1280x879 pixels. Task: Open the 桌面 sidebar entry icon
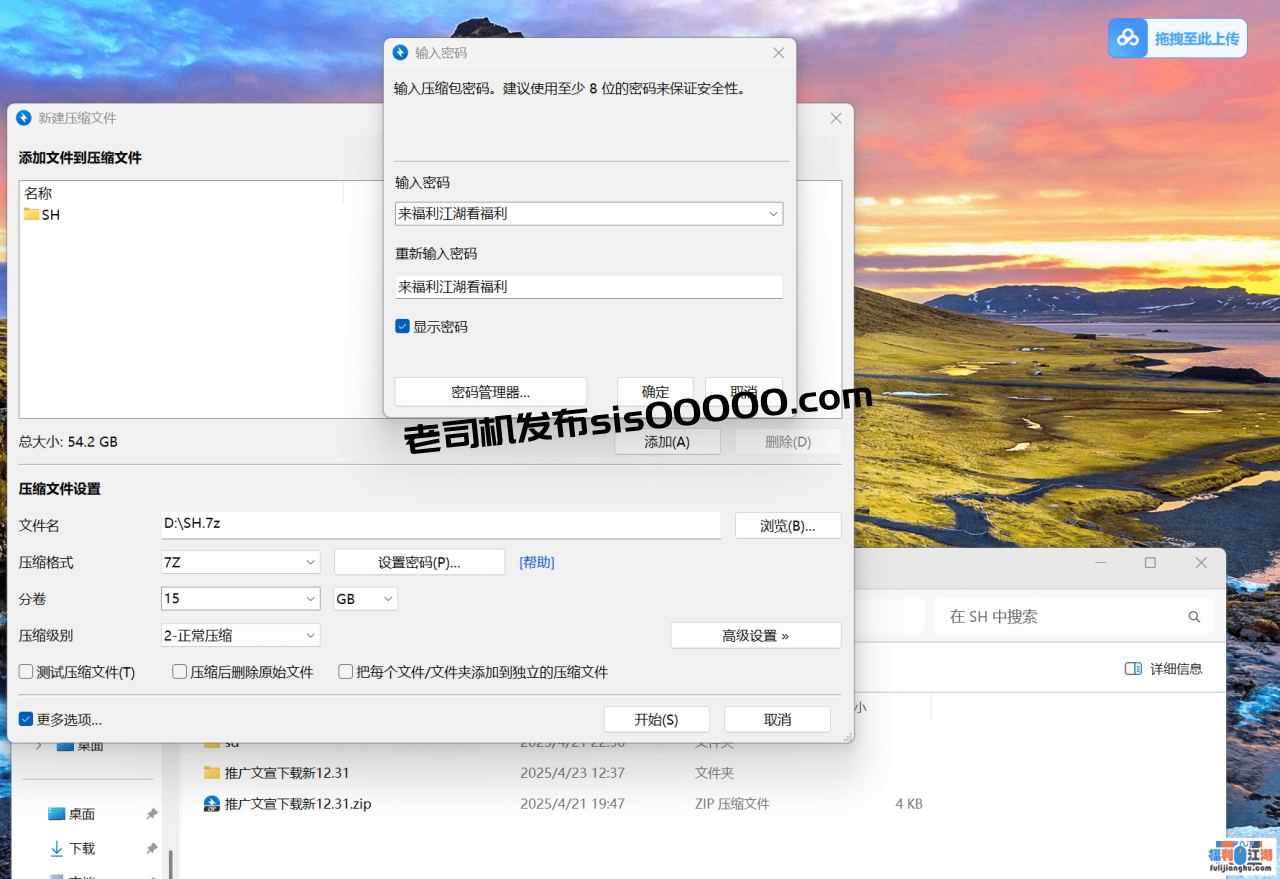[x=56, y=813]
